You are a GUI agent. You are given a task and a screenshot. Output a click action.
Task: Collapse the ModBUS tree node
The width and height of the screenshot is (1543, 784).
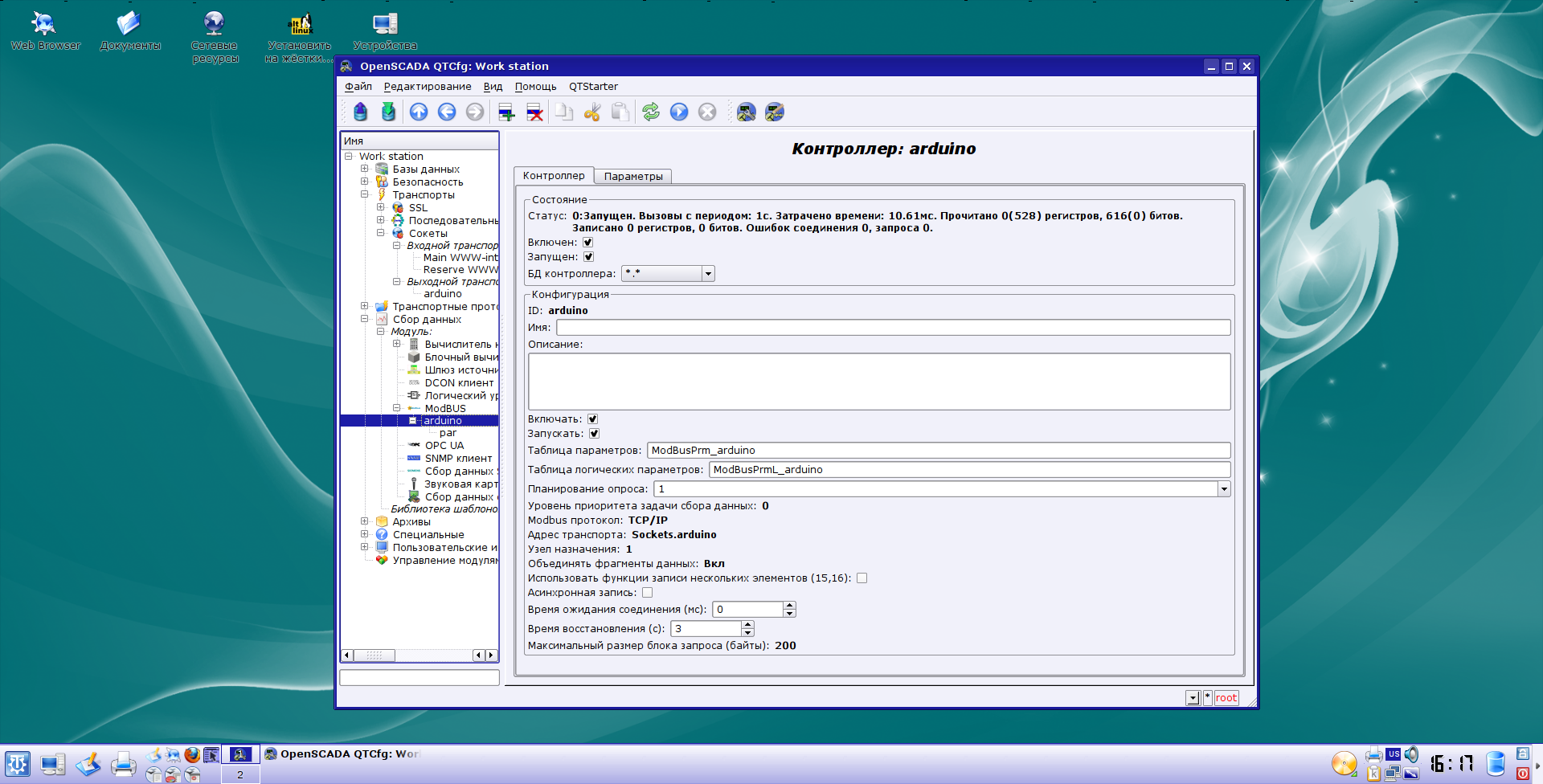click(x=396, y=408)
